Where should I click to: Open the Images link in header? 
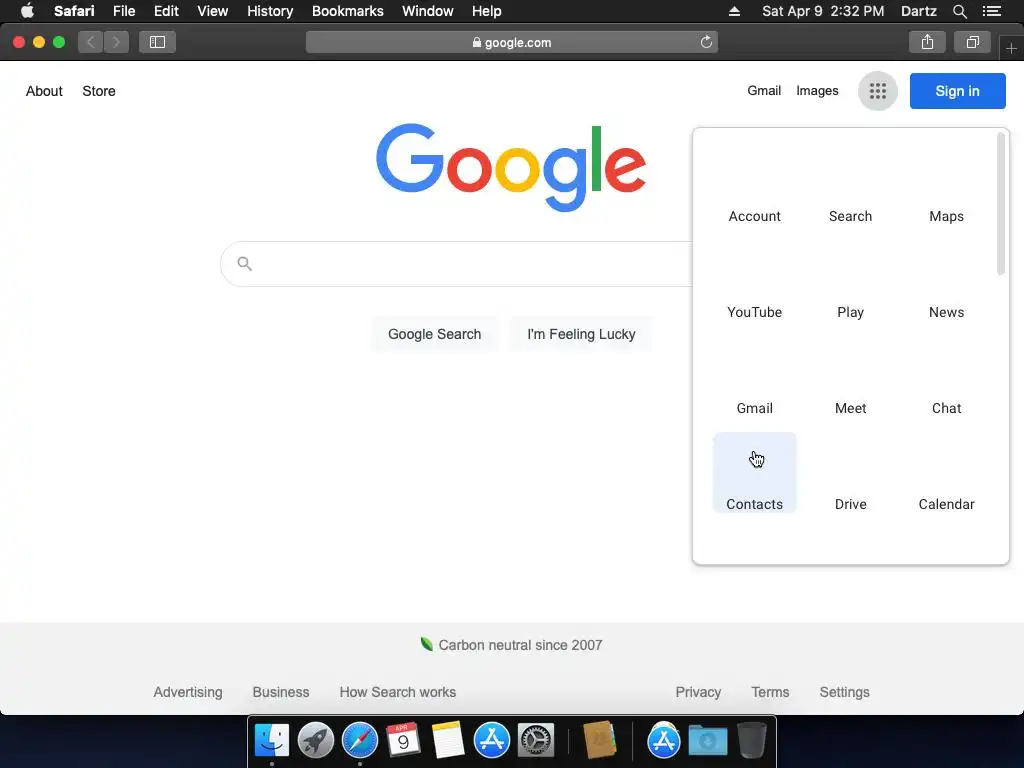tap(817, 91)
